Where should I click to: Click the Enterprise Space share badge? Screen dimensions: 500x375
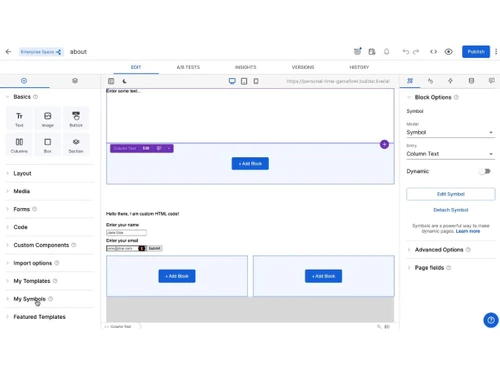coord(41,52)
